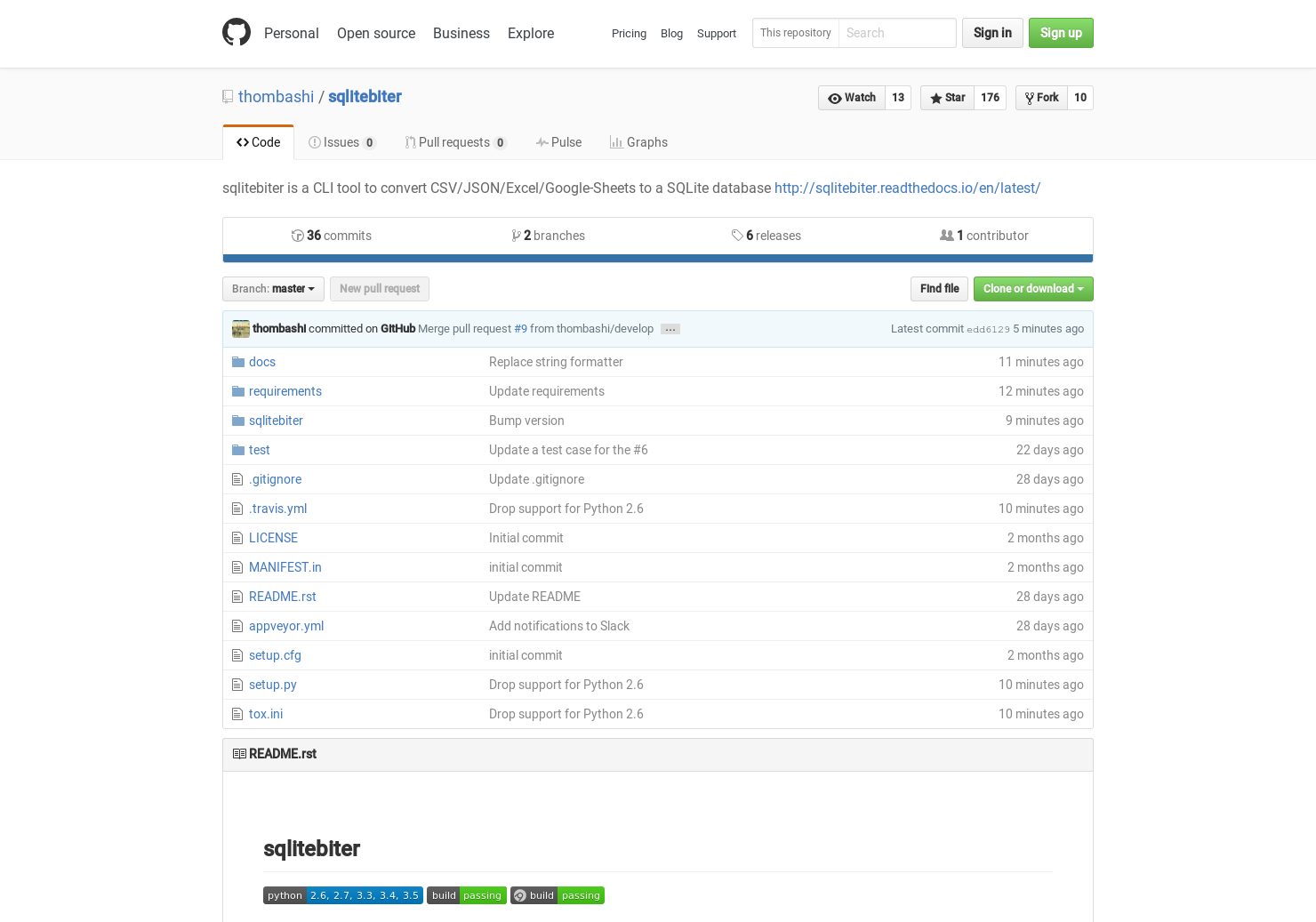Screen dimensions: 1316x922
Task: Open the .travis.yml file
Action: [277, 509]
